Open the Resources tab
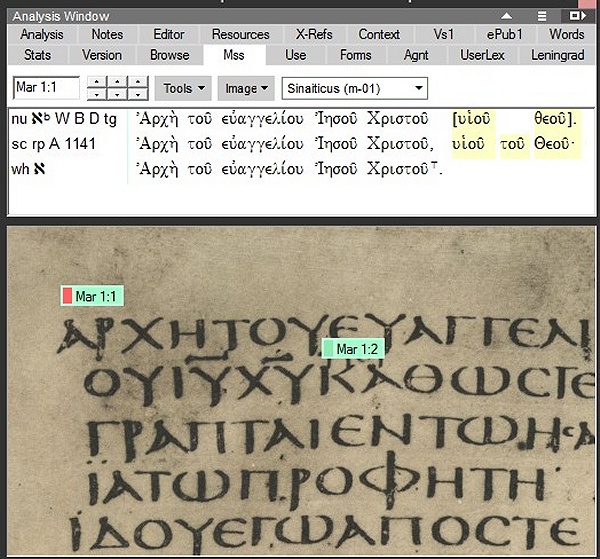The height and width of the screenshot is (559, 600). coord(241,34)
